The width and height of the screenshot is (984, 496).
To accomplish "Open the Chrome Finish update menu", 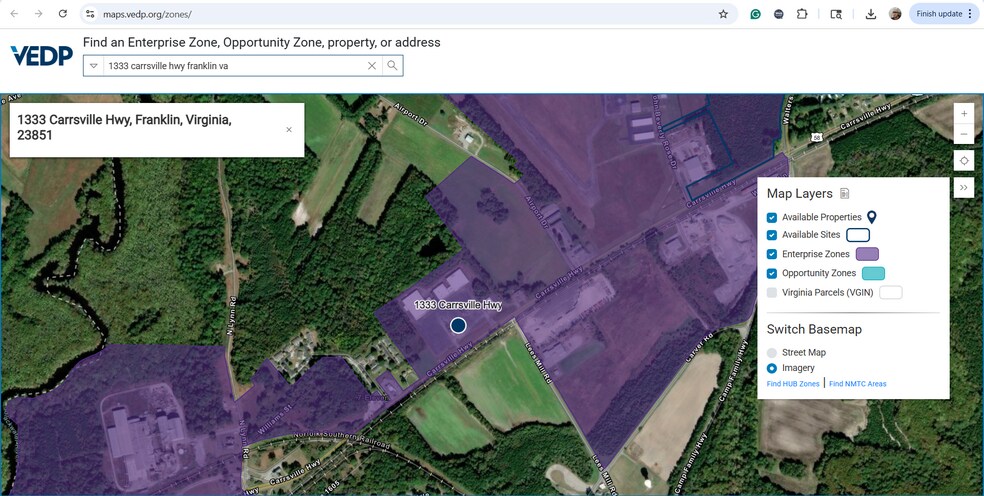I will pos(944,14).
